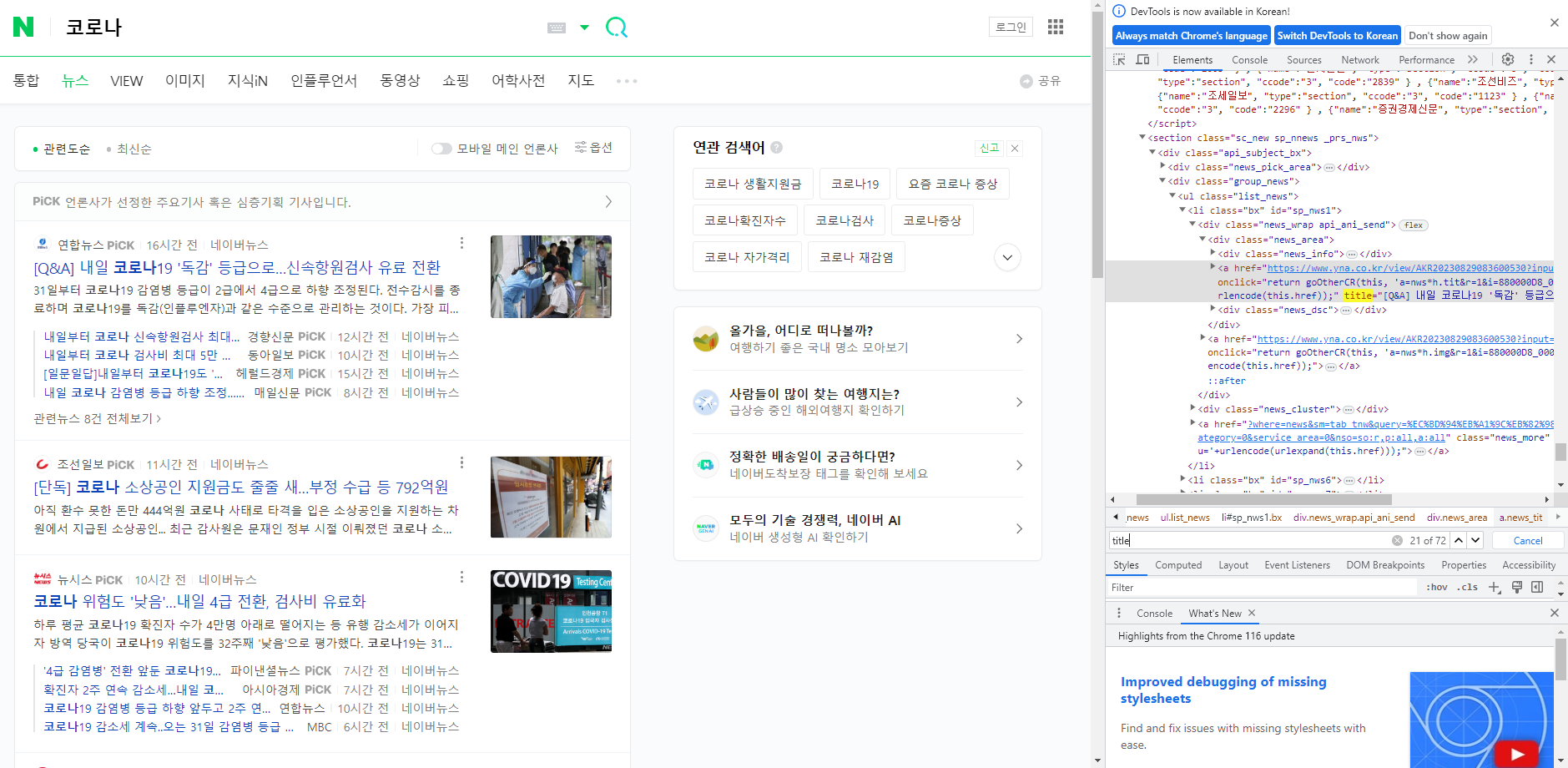Switch to the DevTools Network tab
1568x768 pixels.
pos(1360,60)
